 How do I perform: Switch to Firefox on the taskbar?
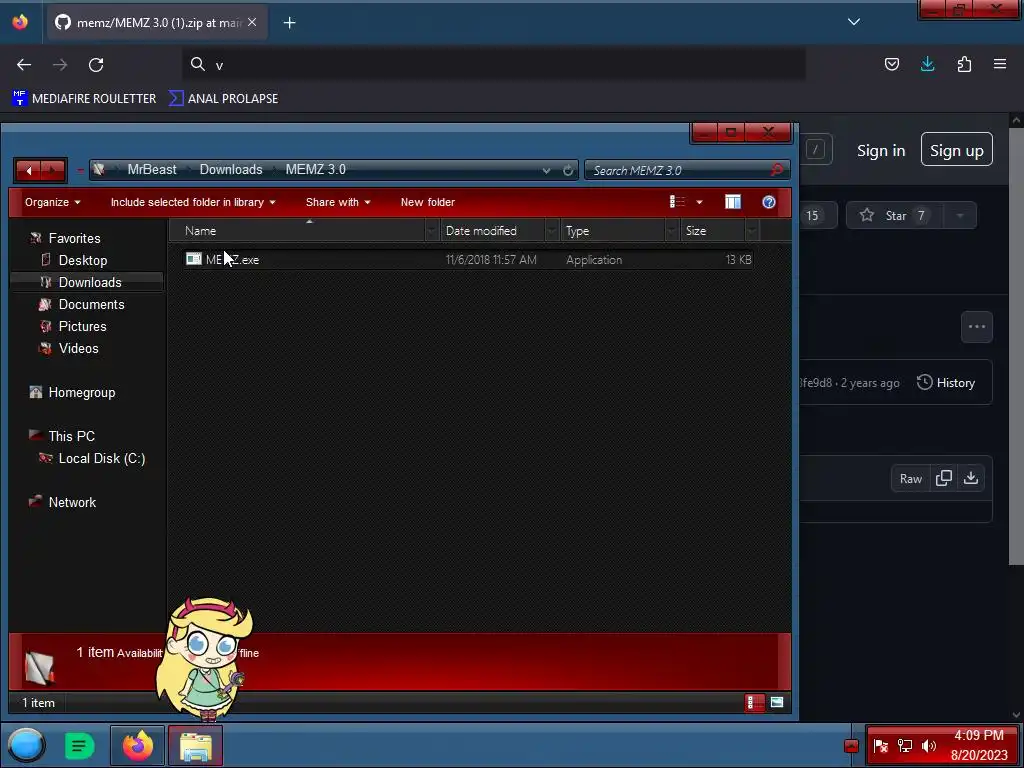[x=137, y=745]
